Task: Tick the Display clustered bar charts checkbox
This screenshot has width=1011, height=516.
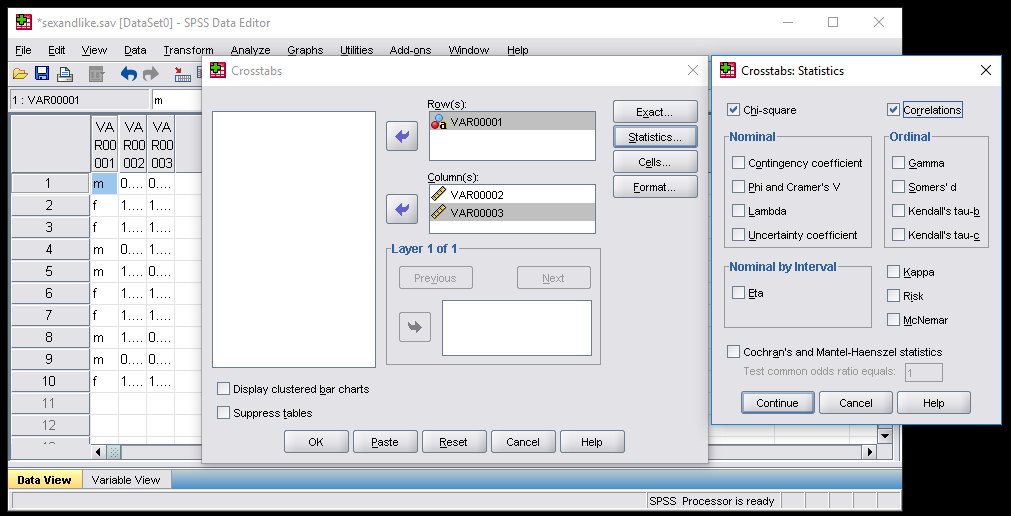Action: [x=224, y=389]
